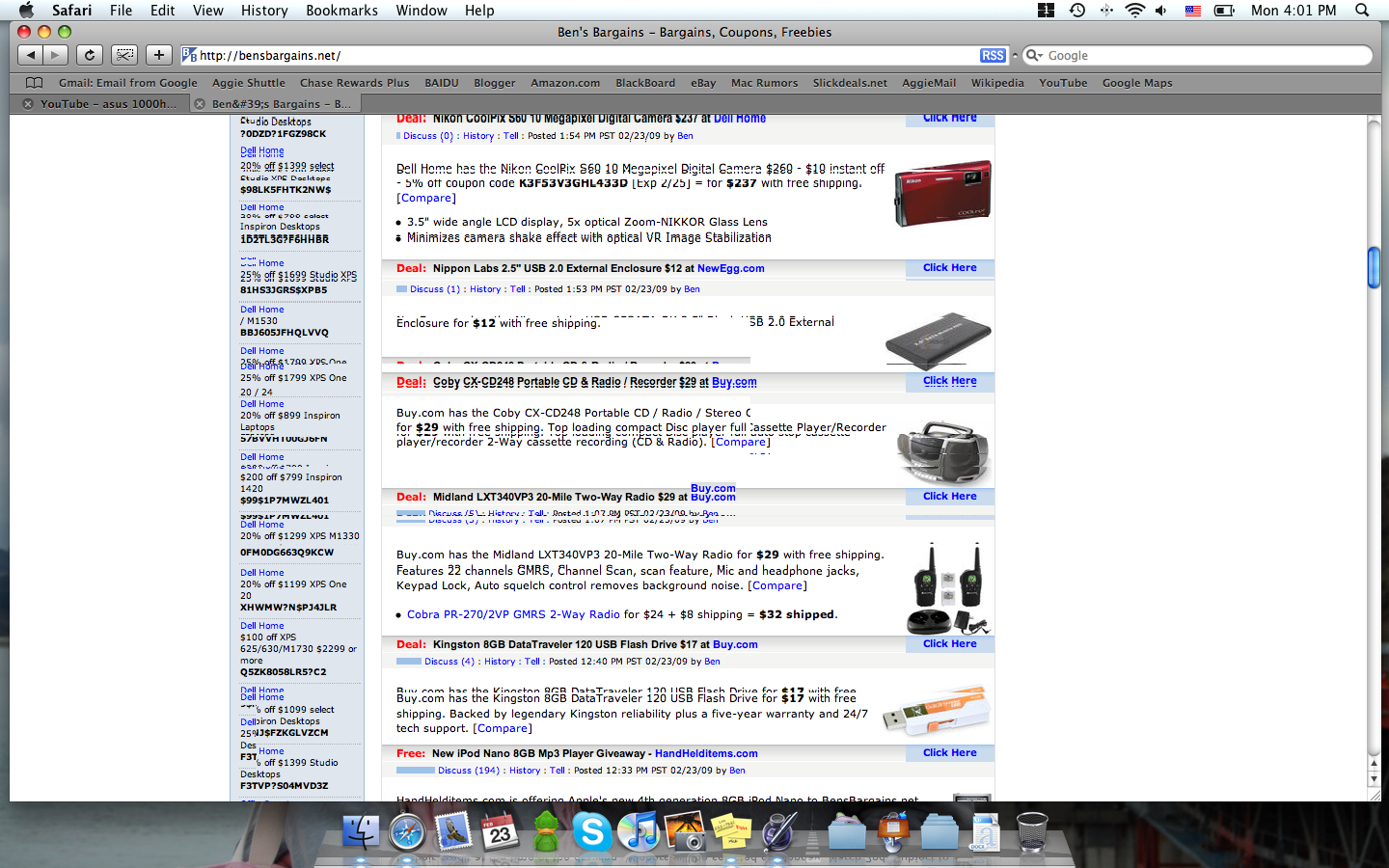Open the Slickdeals.net bookmark
Viewport: 1389px width, 868px height.
click(850, 83)
